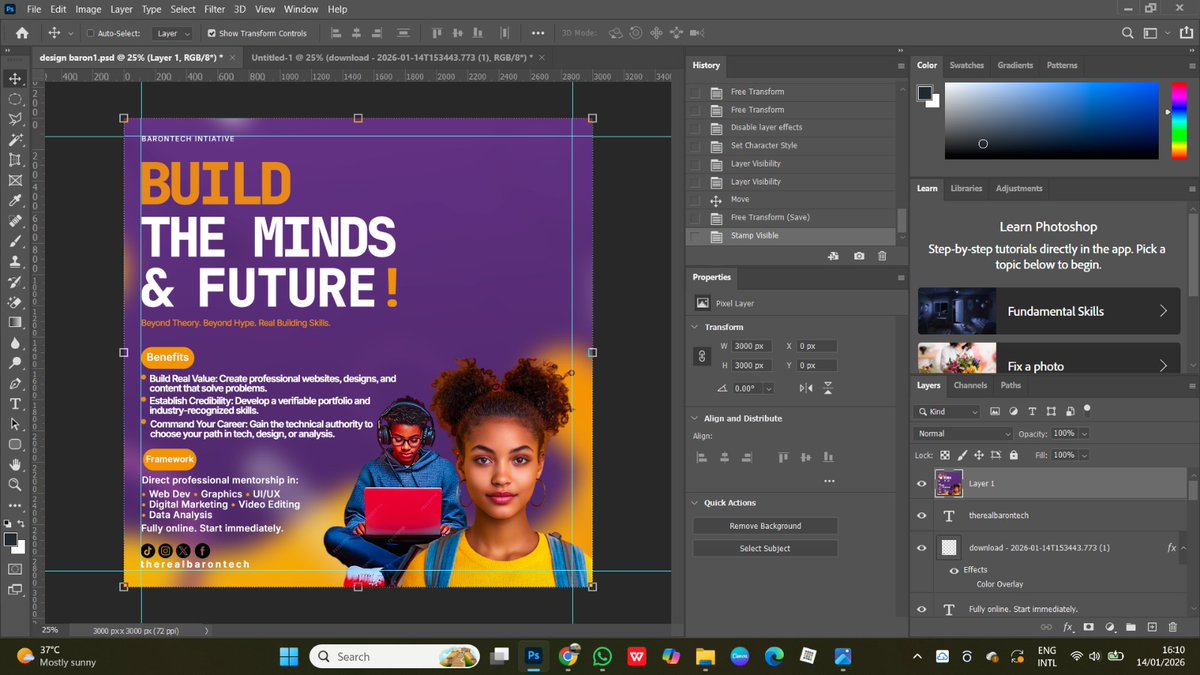The height and width of the screenshot is (675, 1200).
Task: Click the foreground color swatch in Color panel
Action: pos(925,93)
